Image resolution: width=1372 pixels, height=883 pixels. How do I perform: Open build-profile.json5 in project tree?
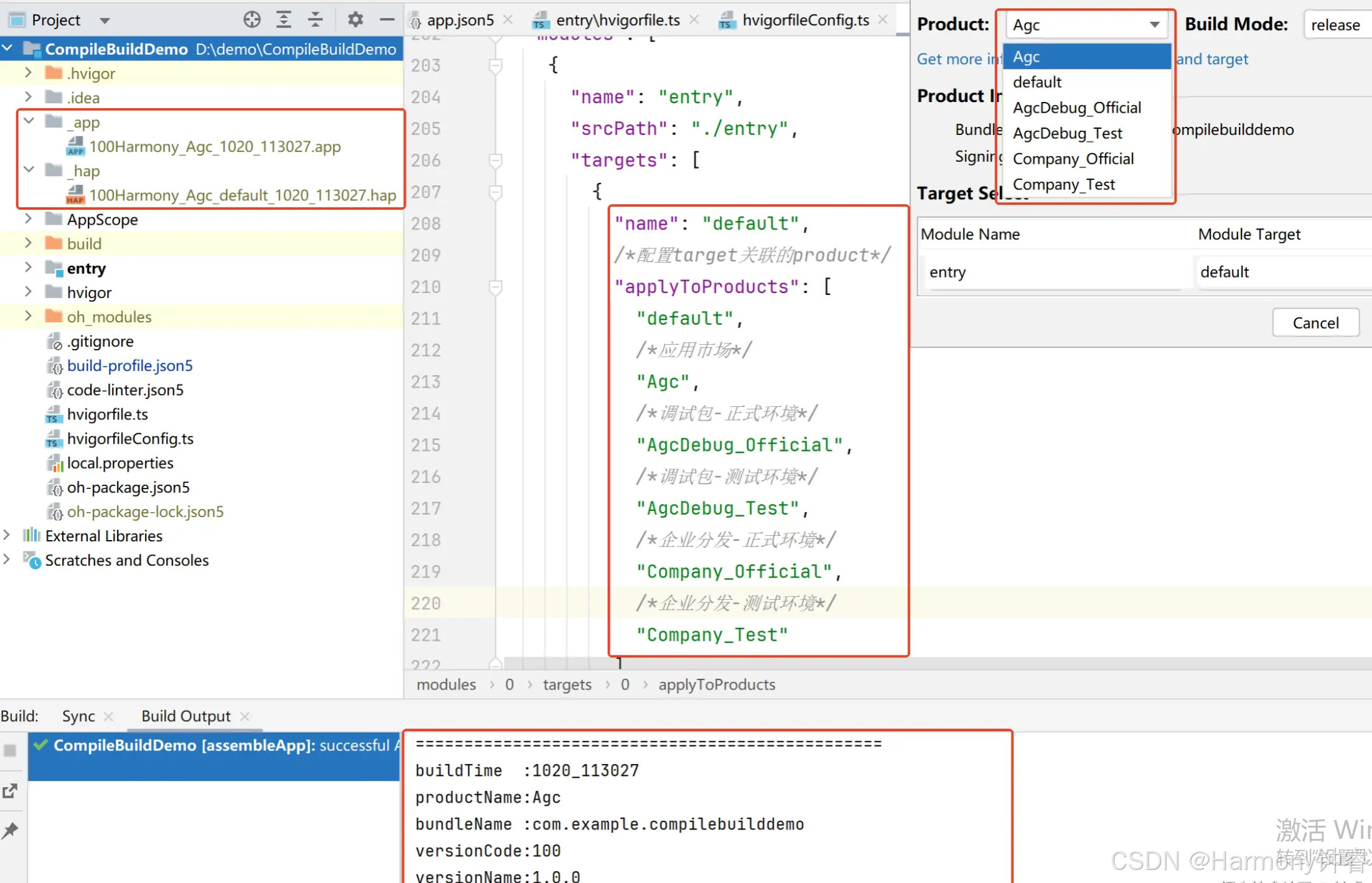pos(129,365)
